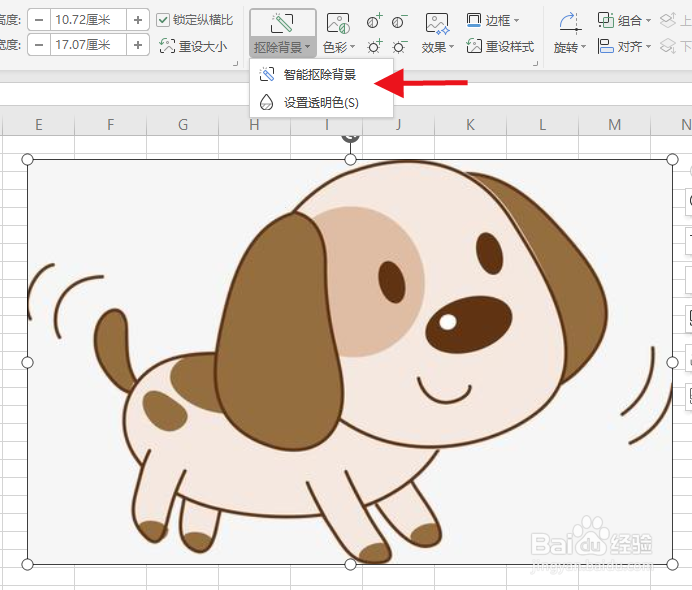Select column L header
Screen dimensions: 692x590
542,125
